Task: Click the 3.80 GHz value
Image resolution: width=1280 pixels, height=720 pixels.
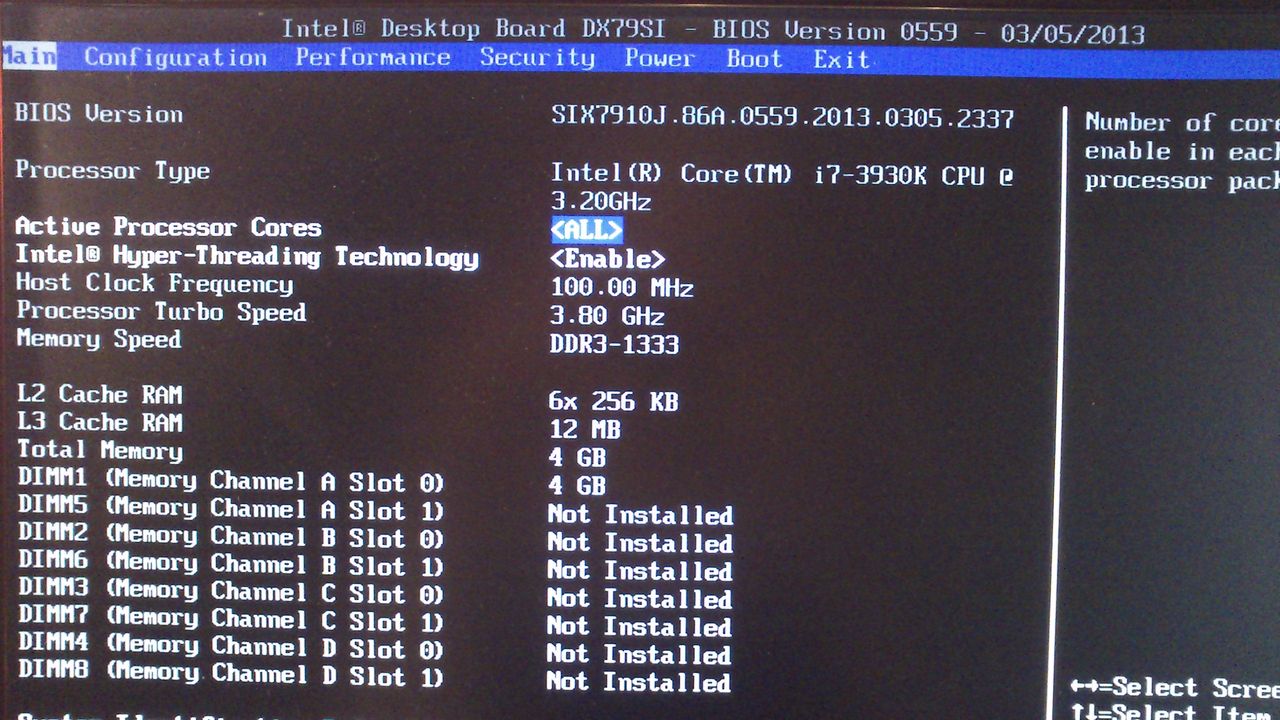Action: pos(608,316)
